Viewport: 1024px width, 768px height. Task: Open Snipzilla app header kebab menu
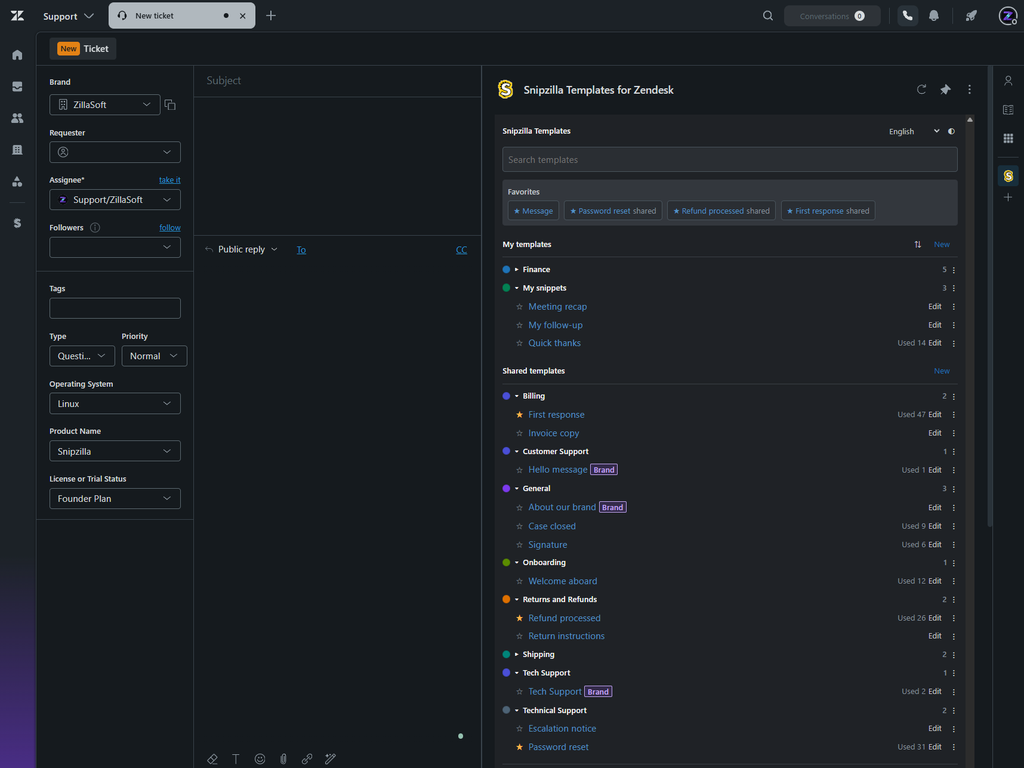969,89
